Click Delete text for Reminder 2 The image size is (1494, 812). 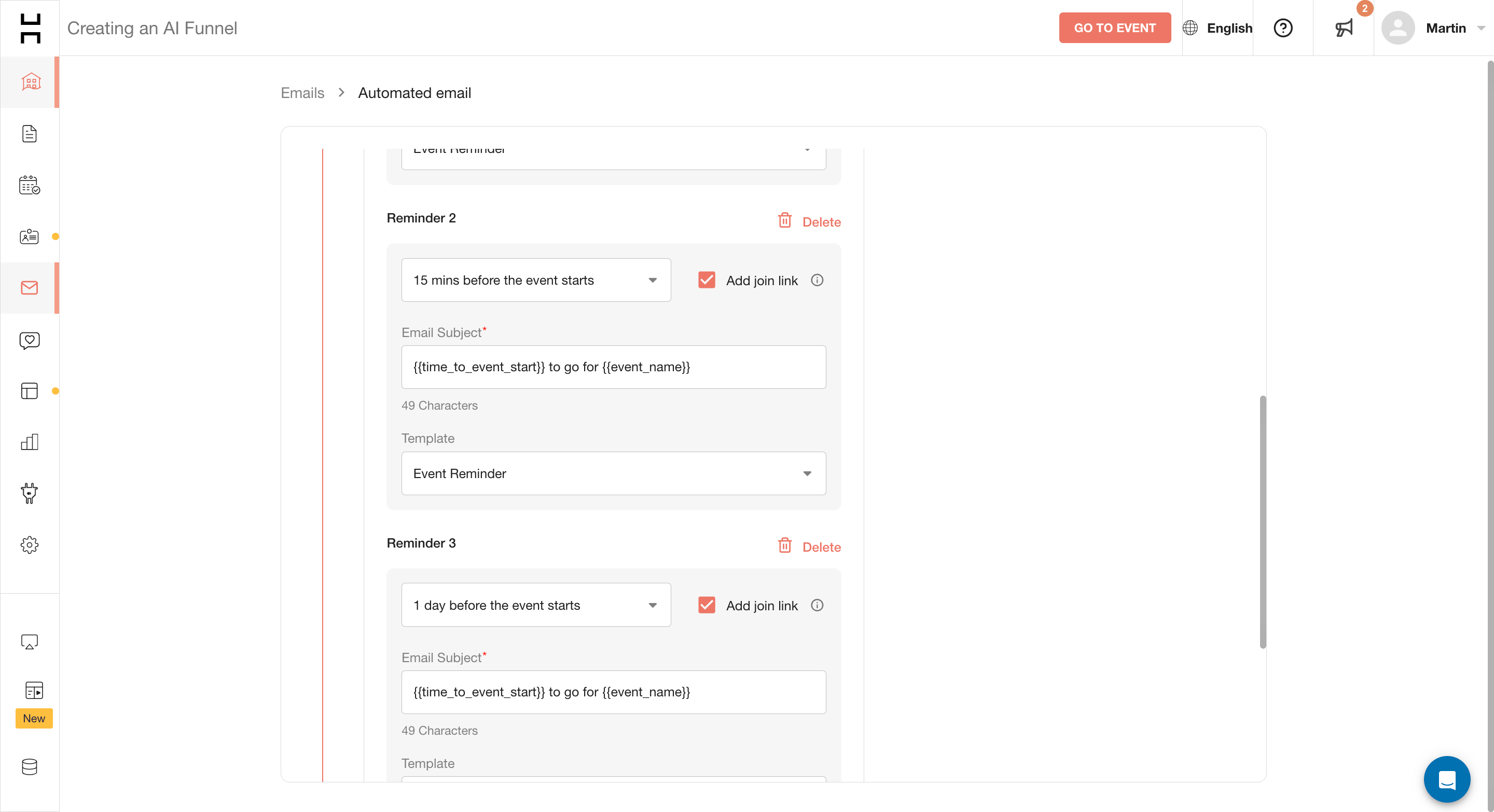click(821, 222)
